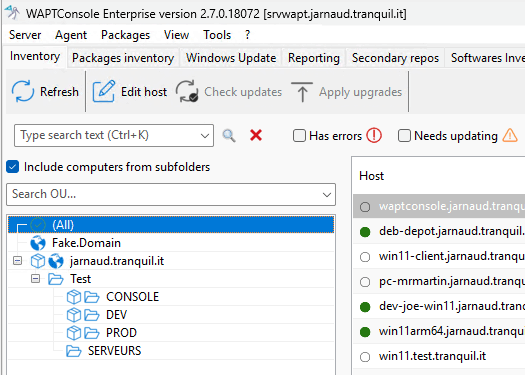Click the PROD folder icon

click(92, 333)
